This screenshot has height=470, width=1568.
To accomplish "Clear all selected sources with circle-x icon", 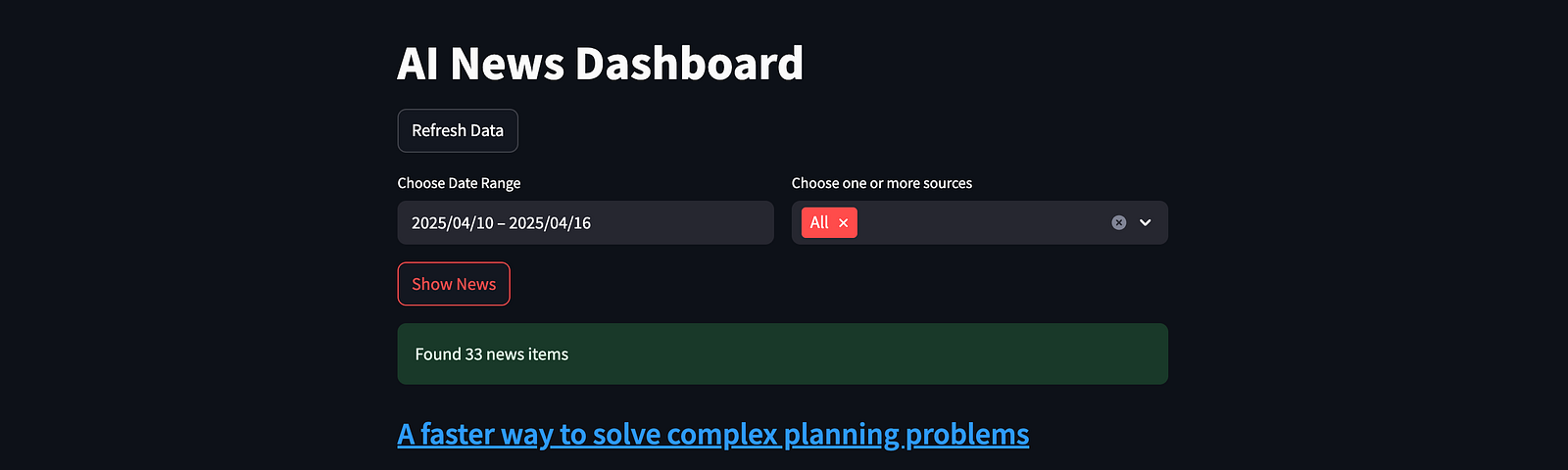I will pyautogui.click(x=1118, y=223).
